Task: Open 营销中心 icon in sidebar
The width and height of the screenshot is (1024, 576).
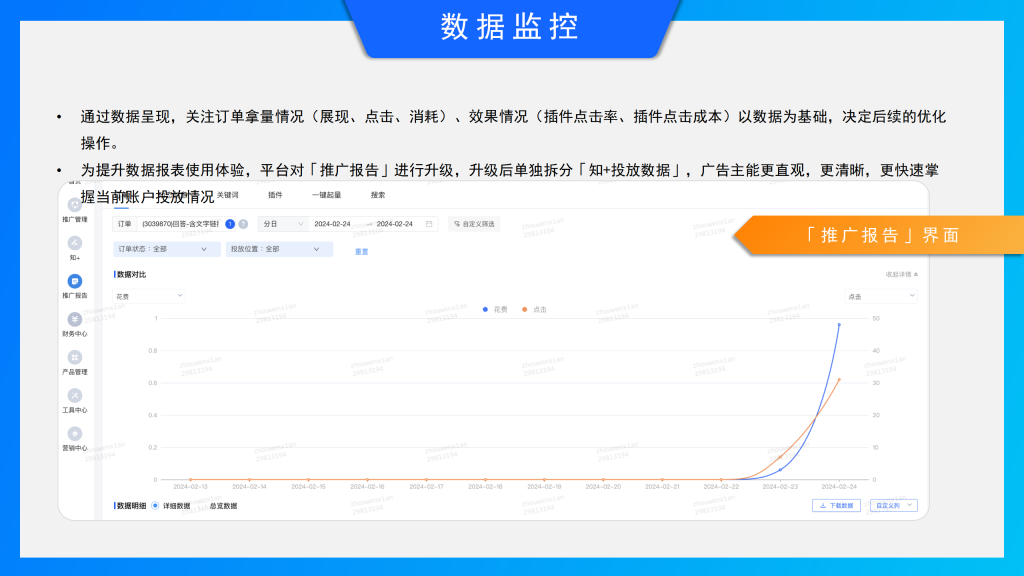Action: point(74,434)
